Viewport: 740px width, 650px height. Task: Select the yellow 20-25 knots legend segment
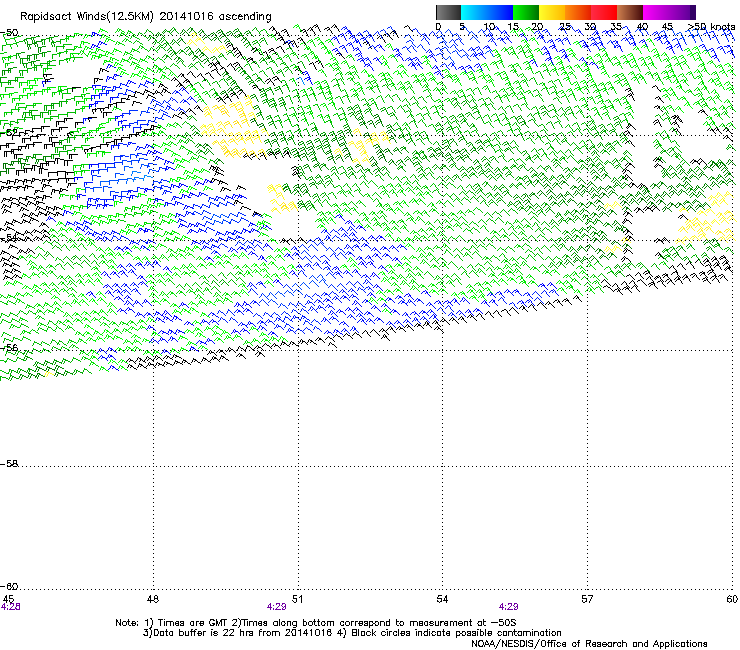552,12
